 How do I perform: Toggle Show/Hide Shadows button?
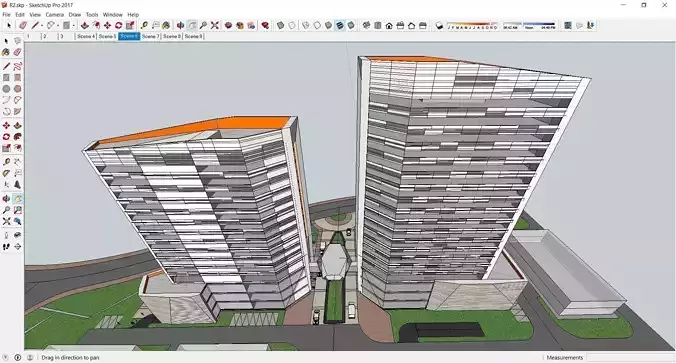(x=439, y=25)
